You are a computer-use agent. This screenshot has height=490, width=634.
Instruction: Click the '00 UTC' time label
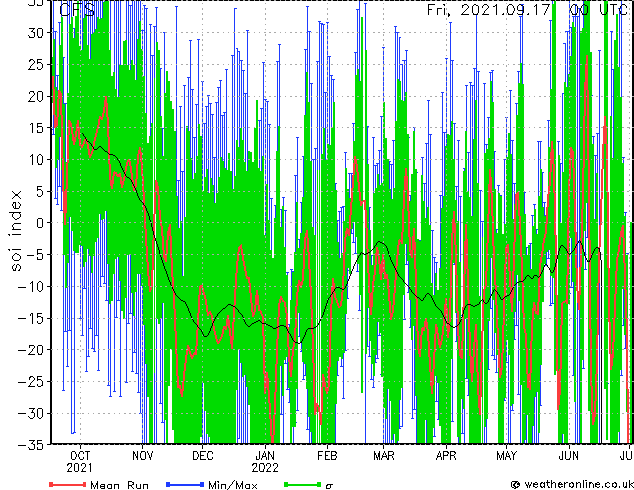point(599,9)
